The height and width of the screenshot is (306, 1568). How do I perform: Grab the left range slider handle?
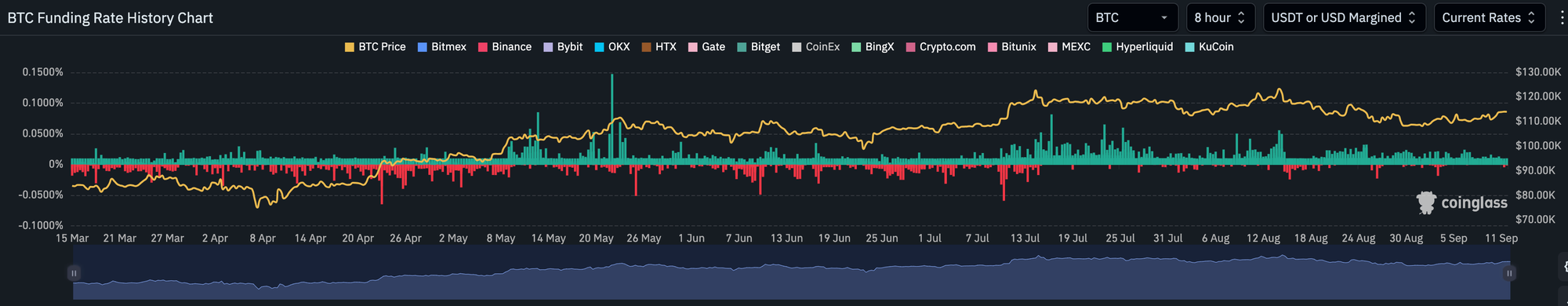coord(74,273)
